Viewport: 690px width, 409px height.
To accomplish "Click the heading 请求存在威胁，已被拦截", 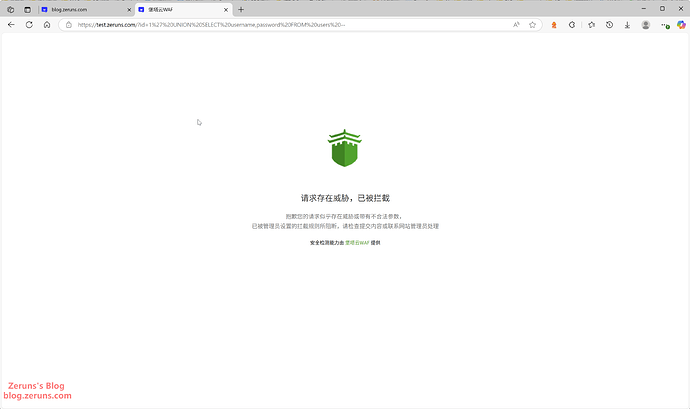I will click(x=345, y=198).
